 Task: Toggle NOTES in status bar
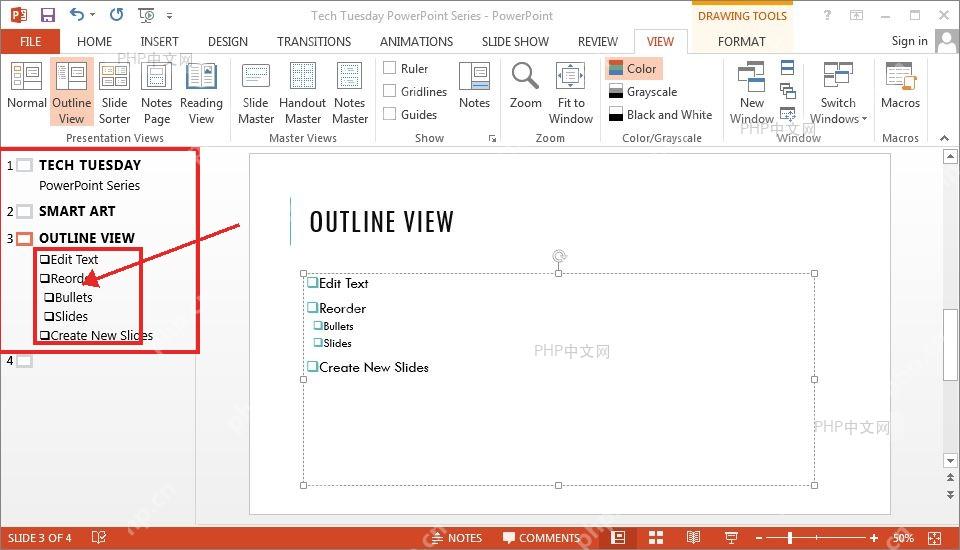[x=457, y=538]
